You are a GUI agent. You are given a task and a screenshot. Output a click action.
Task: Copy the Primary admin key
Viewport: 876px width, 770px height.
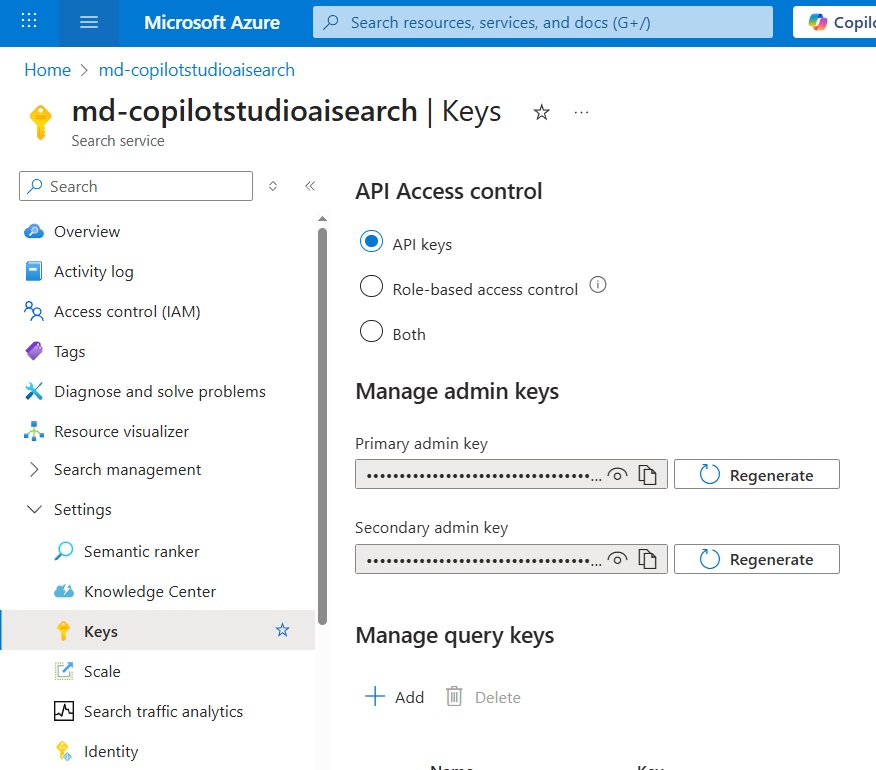[x=648, y=475]
